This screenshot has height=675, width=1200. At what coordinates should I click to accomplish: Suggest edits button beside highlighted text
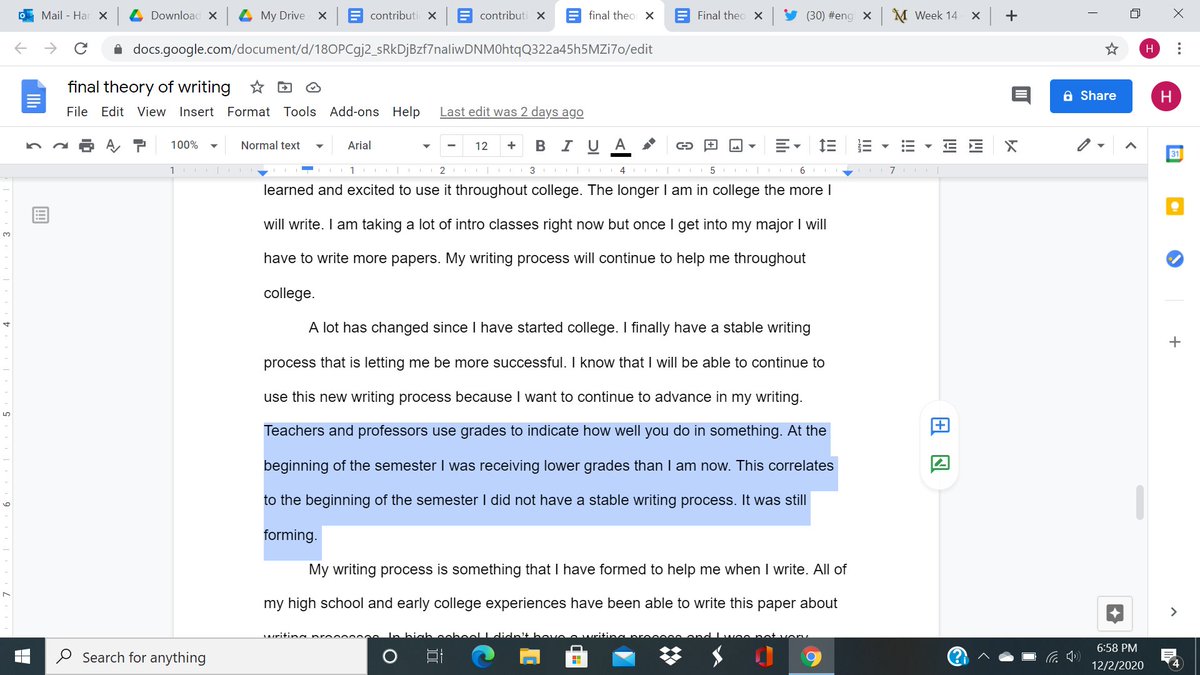(x=940, y=464)
